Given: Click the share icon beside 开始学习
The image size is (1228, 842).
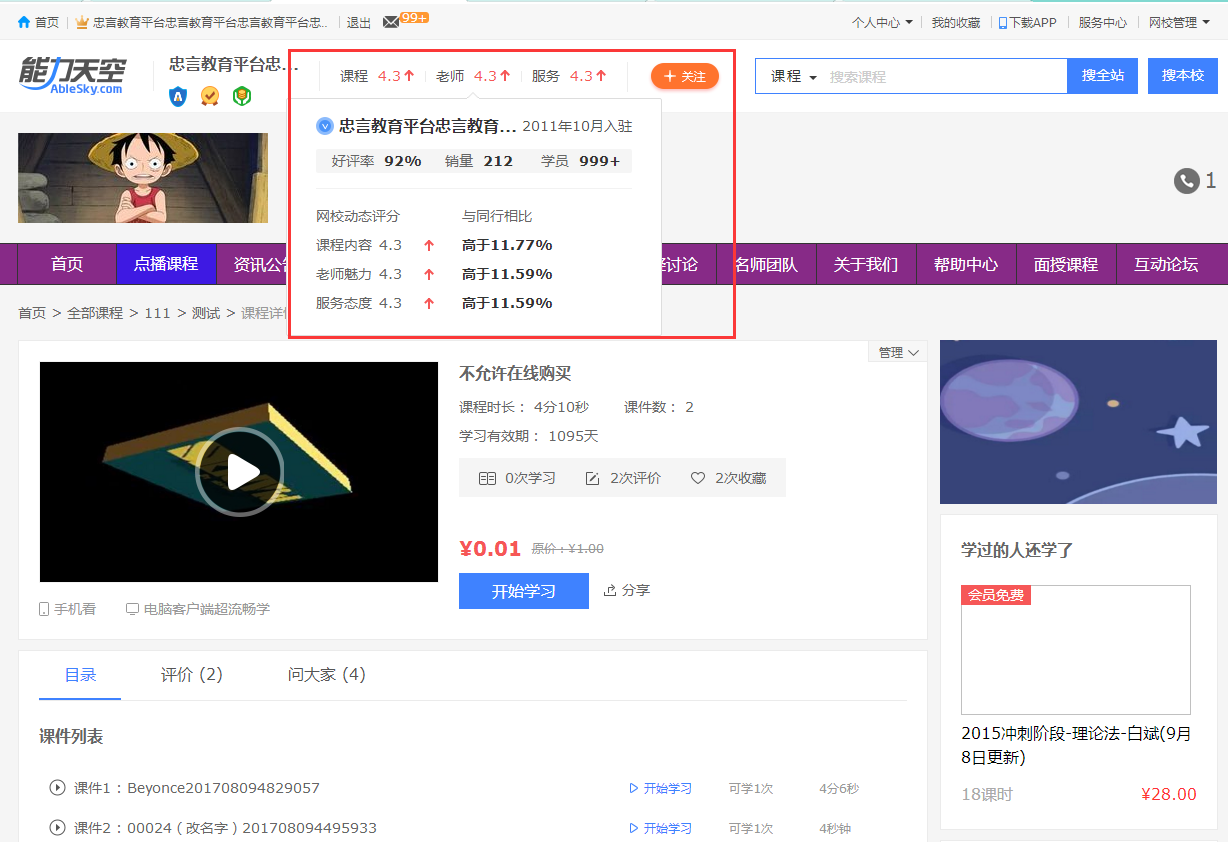Looking at the screenshot, I should 610,591.
